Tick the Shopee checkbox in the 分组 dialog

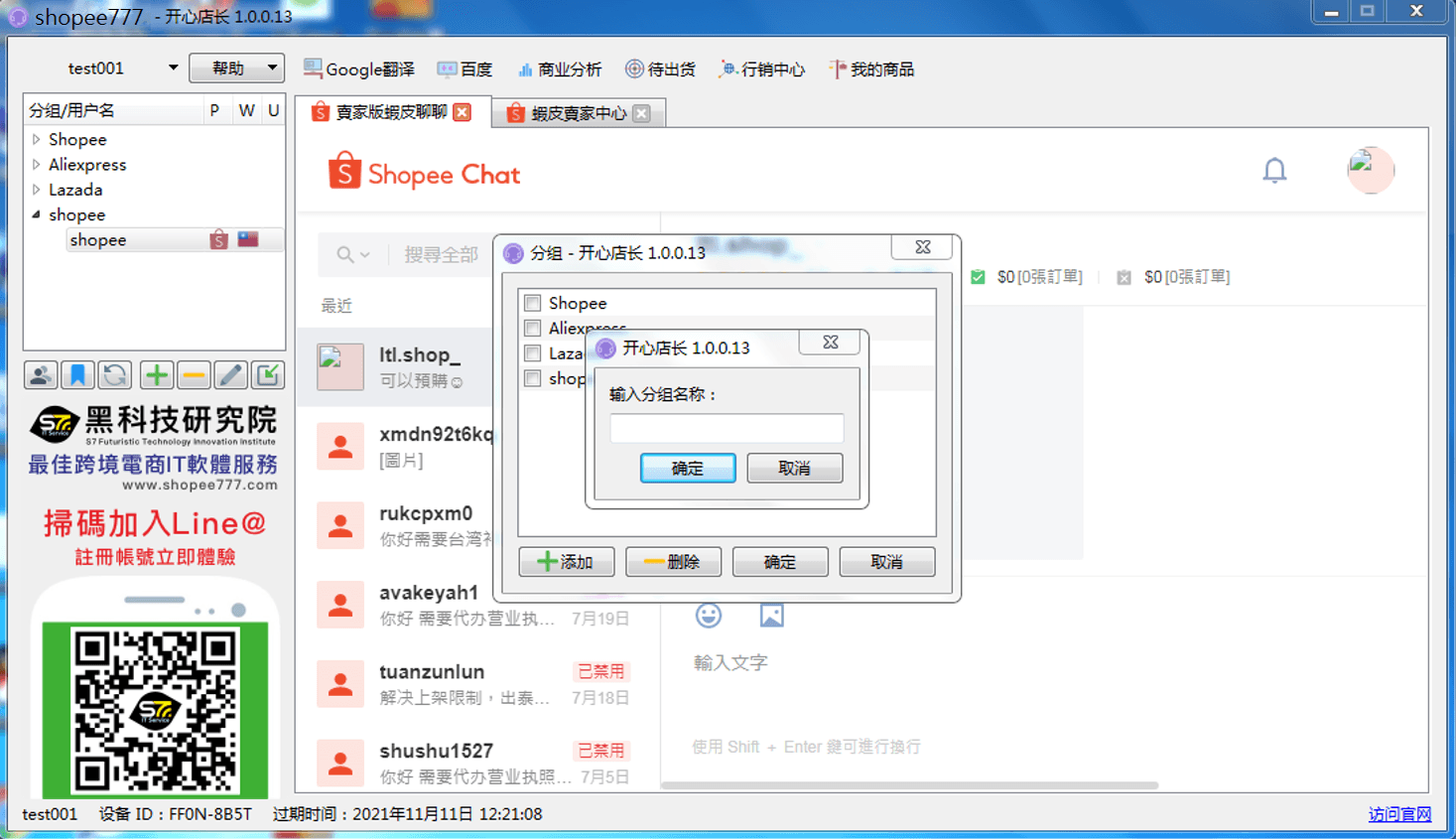[533, 303]
